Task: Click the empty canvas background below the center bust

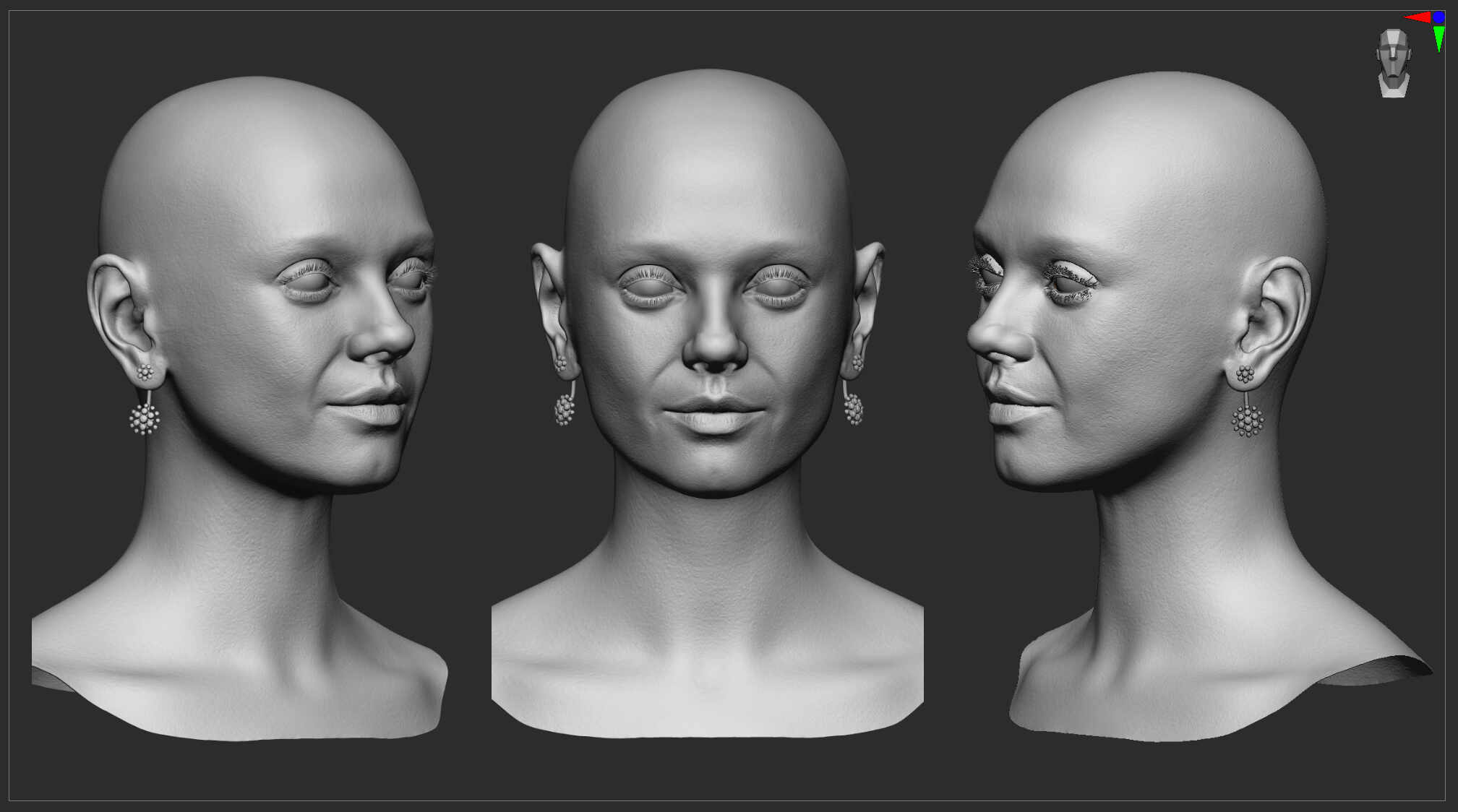Action: 708,769
